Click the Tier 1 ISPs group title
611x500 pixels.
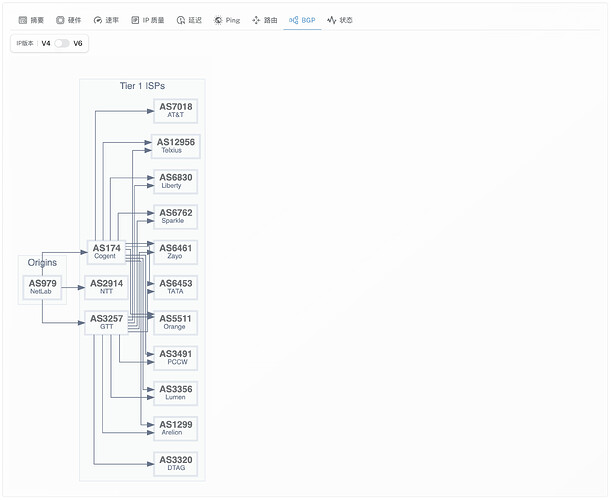tap(142, 86)
